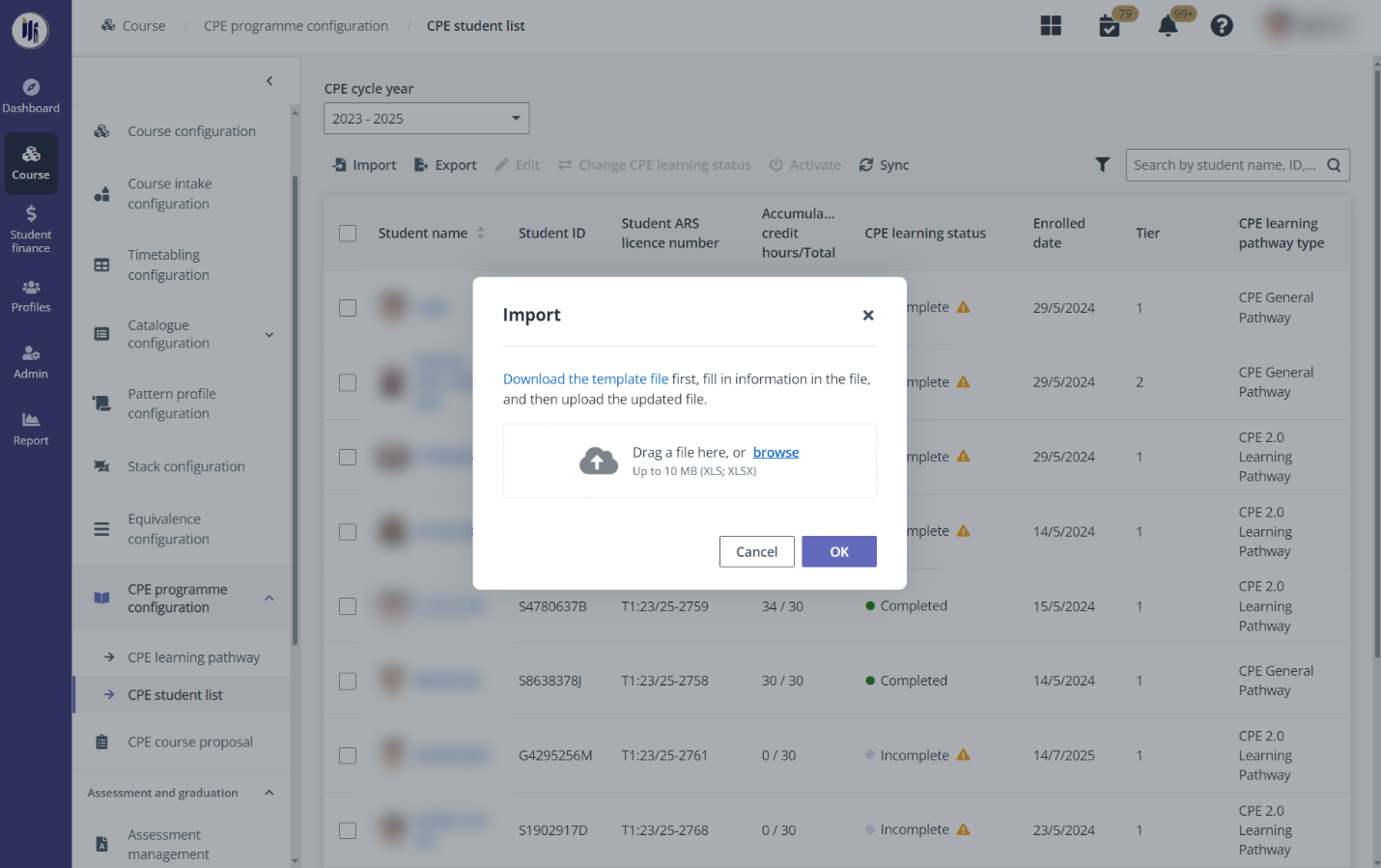
Task: Click the search magnifier icon
Action: point(1334,165)
